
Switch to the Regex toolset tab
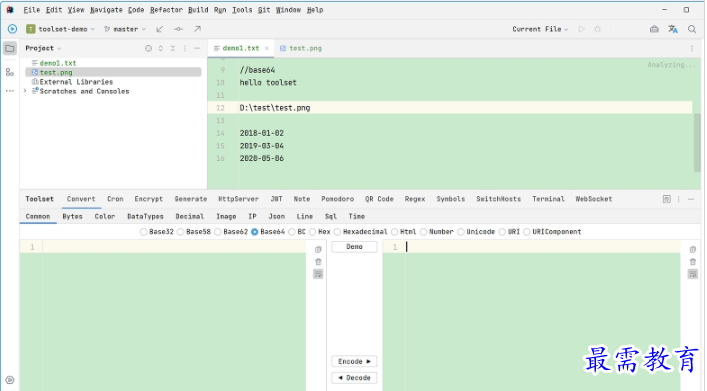coord(415,199)
